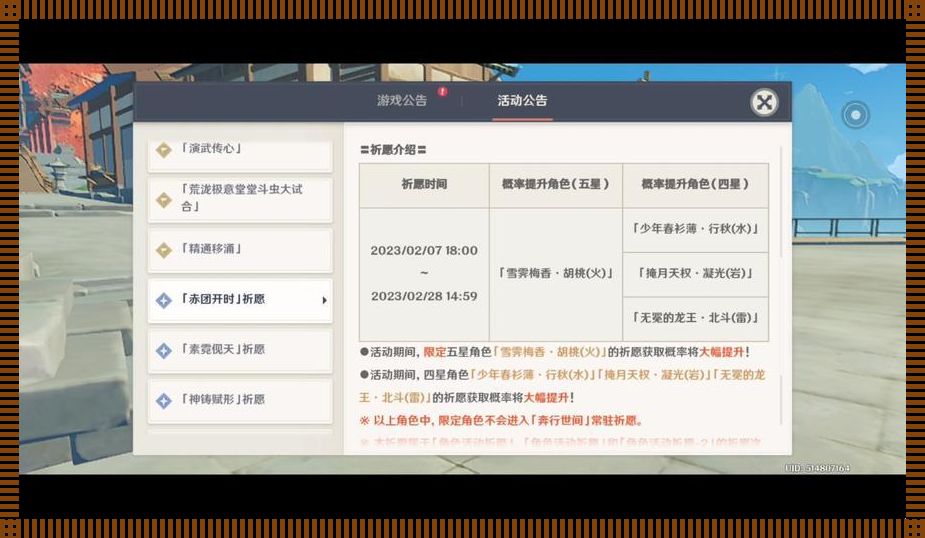Click start time 2023/02/07 18:00
This screenshot has height=538, width=925.
(x=424, y=251)
